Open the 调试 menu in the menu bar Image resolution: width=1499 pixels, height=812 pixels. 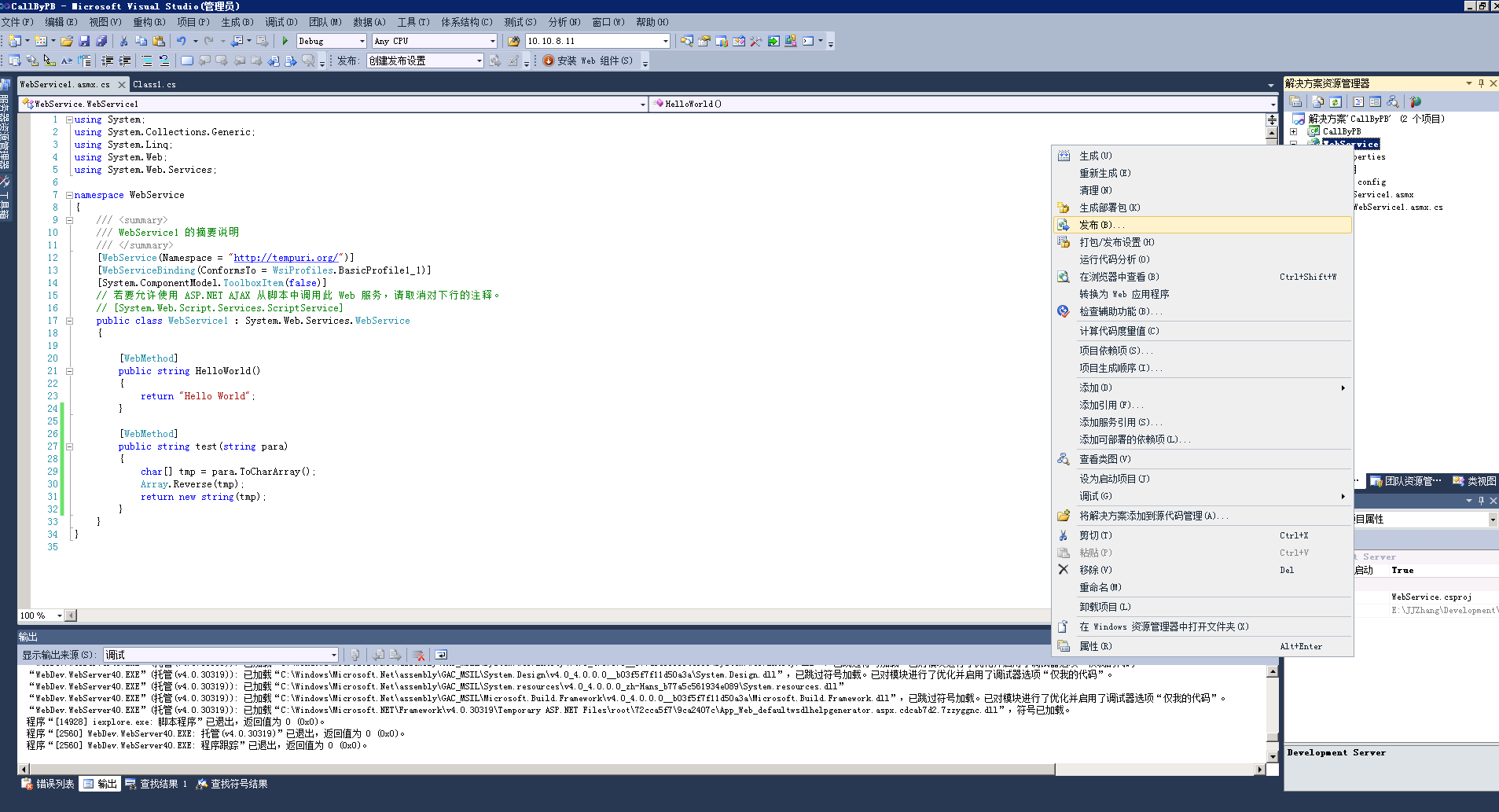(281, 22)
